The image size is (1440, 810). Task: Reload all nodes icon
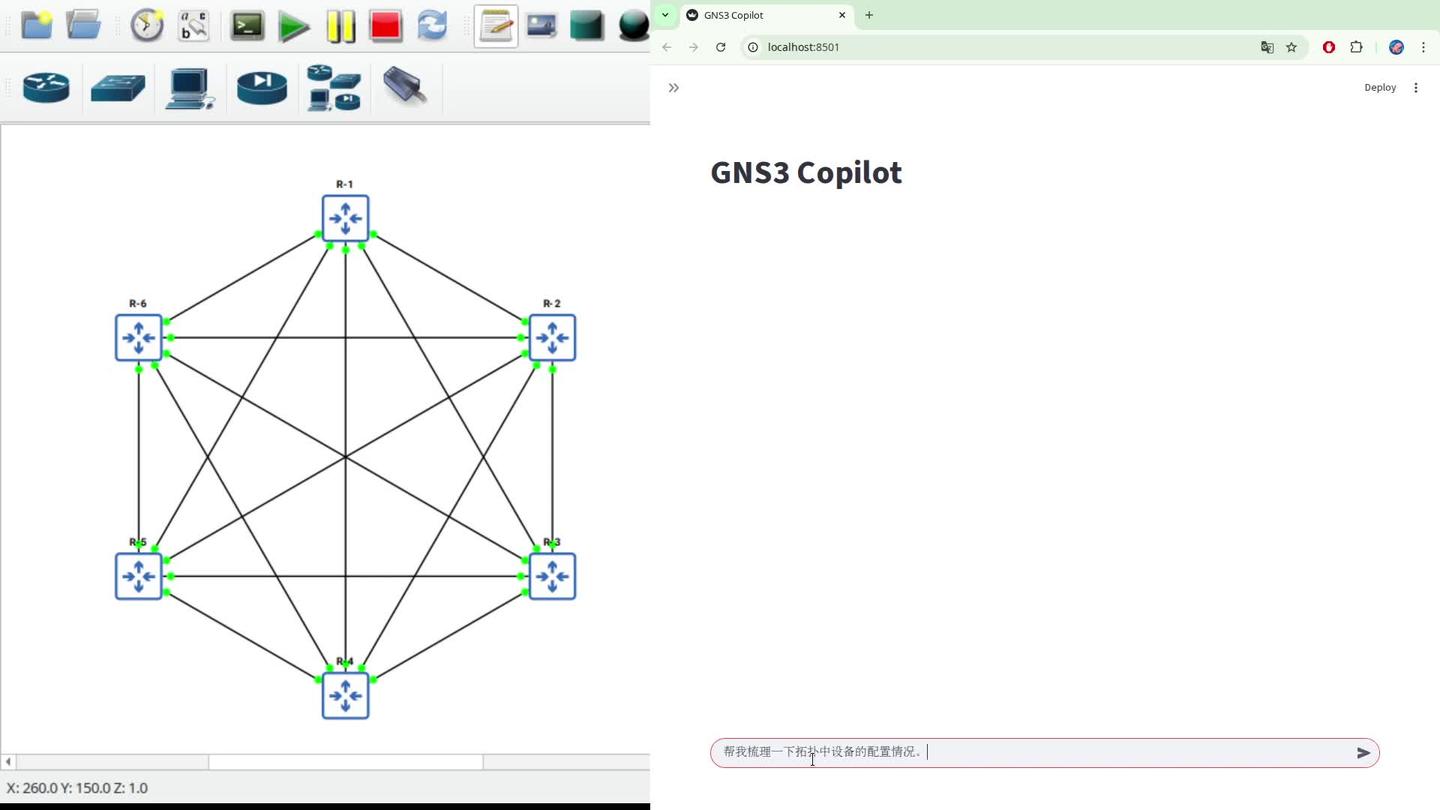(432, 25)
